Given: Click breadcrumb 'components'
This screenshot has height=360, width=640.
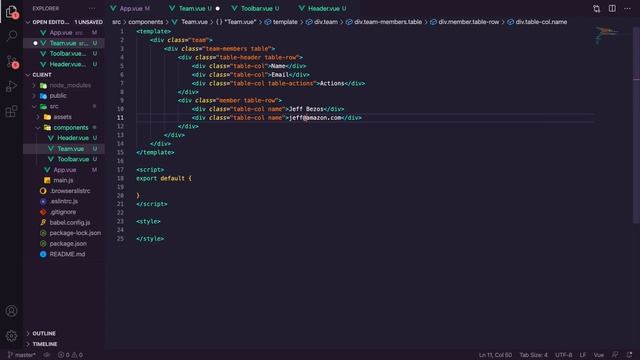Looking at the screenshot, I should (145, 22).
